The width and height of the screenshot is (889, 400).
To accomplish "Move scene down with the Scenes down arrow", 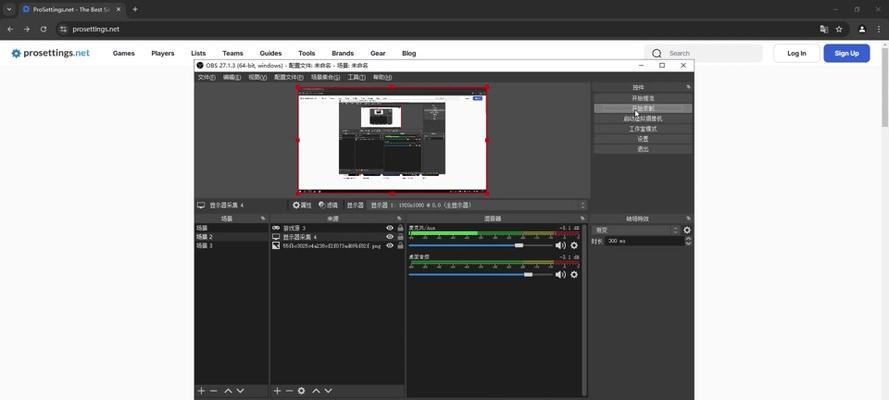I will coord(240,391).
